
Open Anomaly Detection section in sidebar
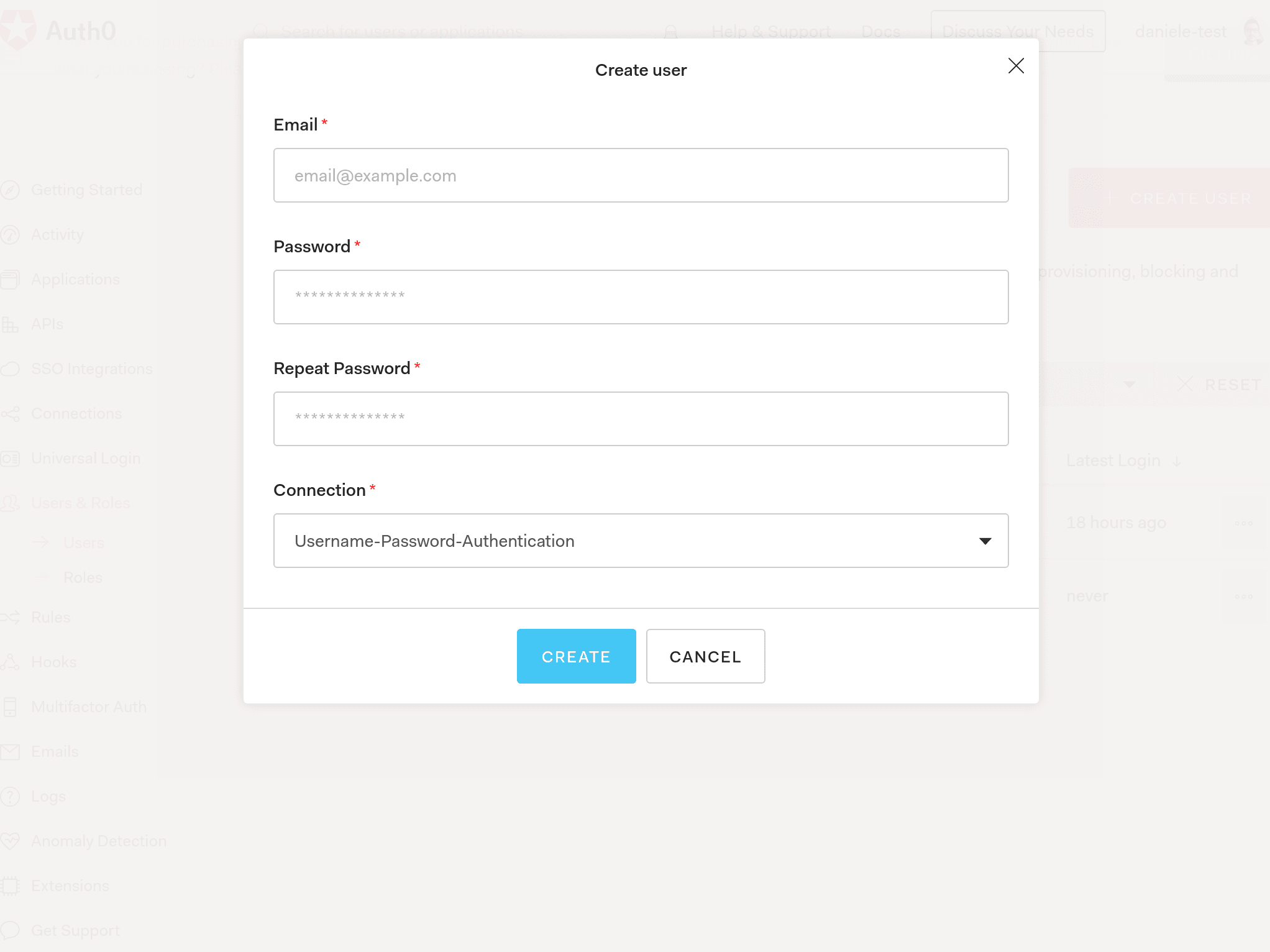pyautogui.click(x=98, y=841)
